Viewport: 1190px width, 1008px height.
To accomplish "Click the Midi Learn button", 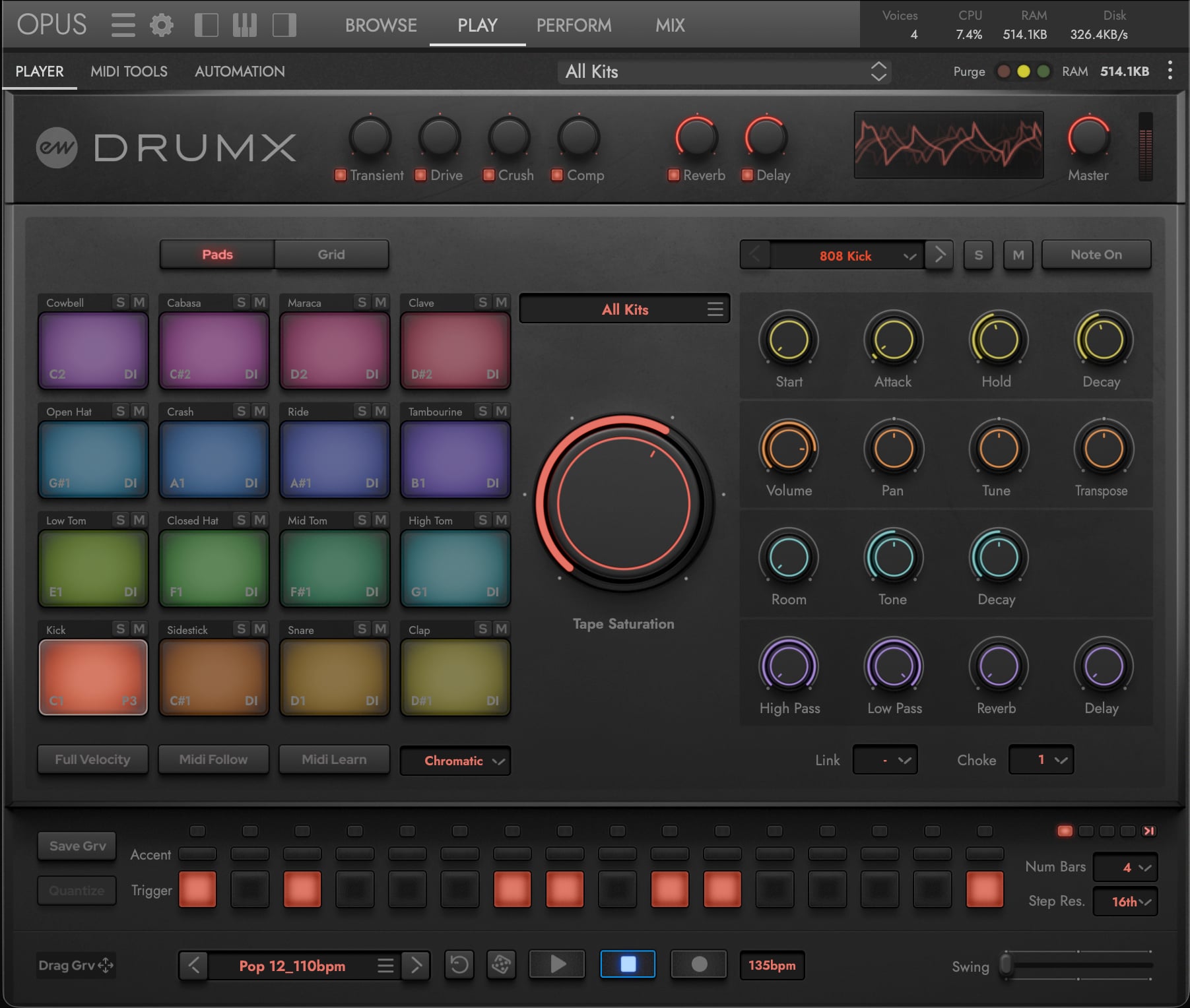I will pos(334,759).
